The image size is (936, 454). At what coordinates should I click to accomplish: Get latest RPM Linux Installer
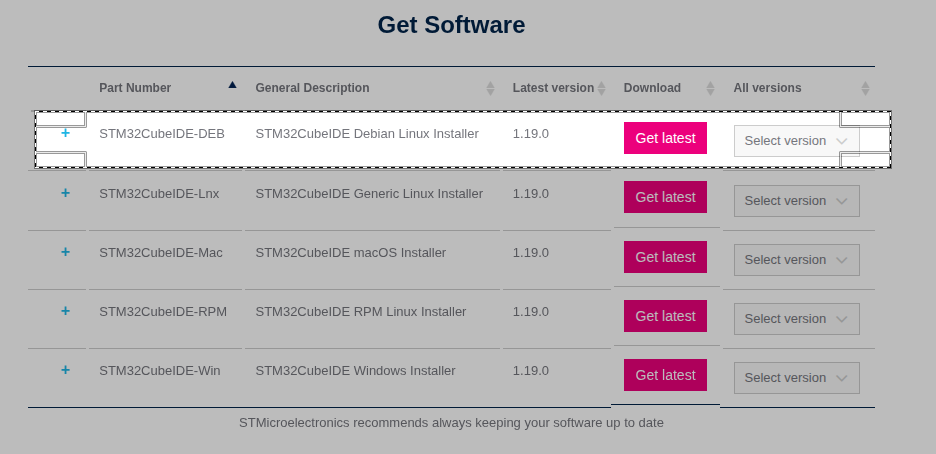[x=665, y=316]
